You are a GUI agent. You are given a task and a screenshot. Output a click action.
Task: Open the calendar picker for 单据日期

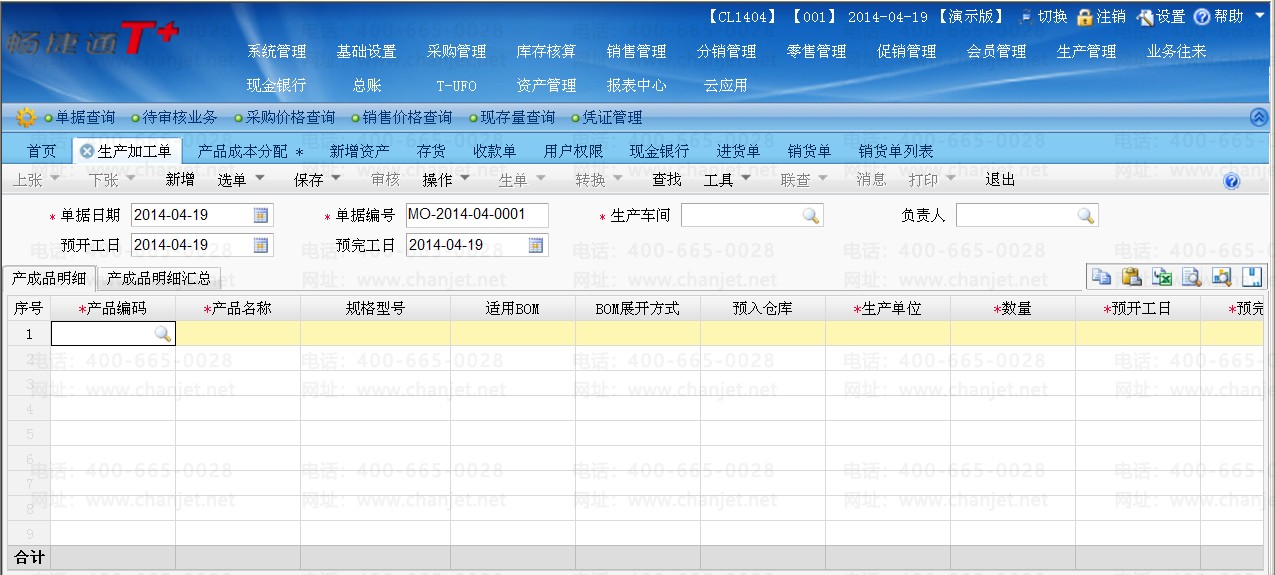[x=261, y=215]
